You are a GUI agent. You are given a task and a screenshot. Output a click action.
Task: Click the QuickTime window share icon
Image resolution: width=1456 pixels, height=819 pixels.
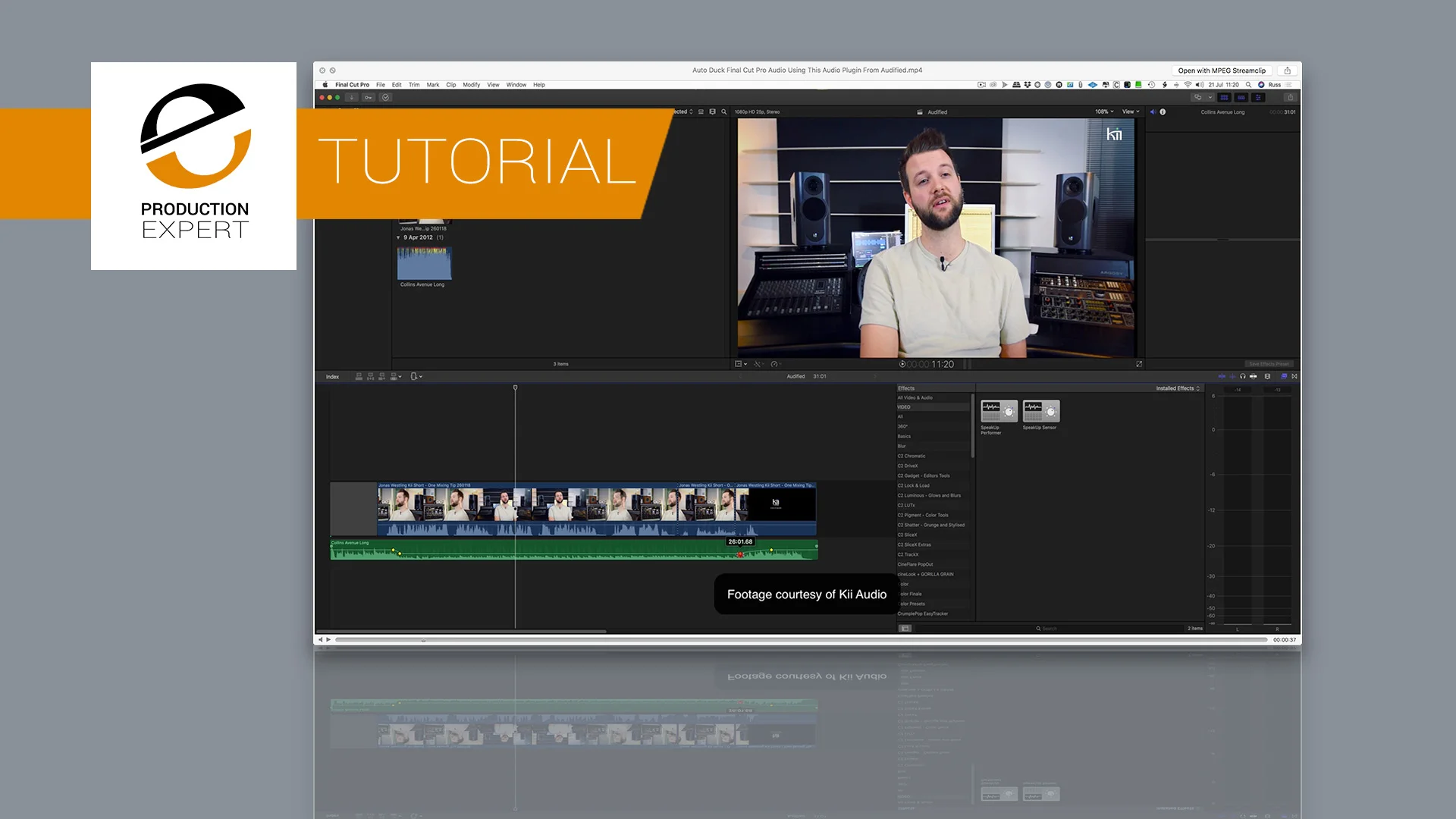[1287, 71]
